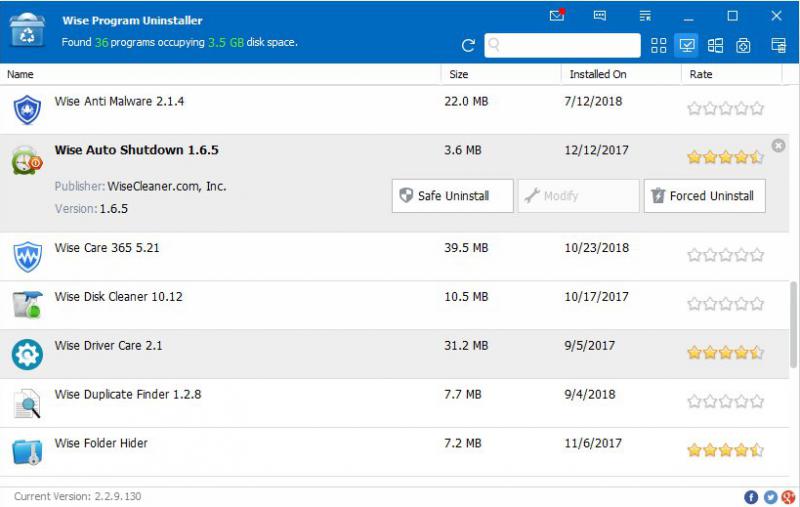Change Wise Folder Hider star rating
Image resolution: width=800 pixels, height=507 pixels.
pyautogui.click(x=725, y=450)
